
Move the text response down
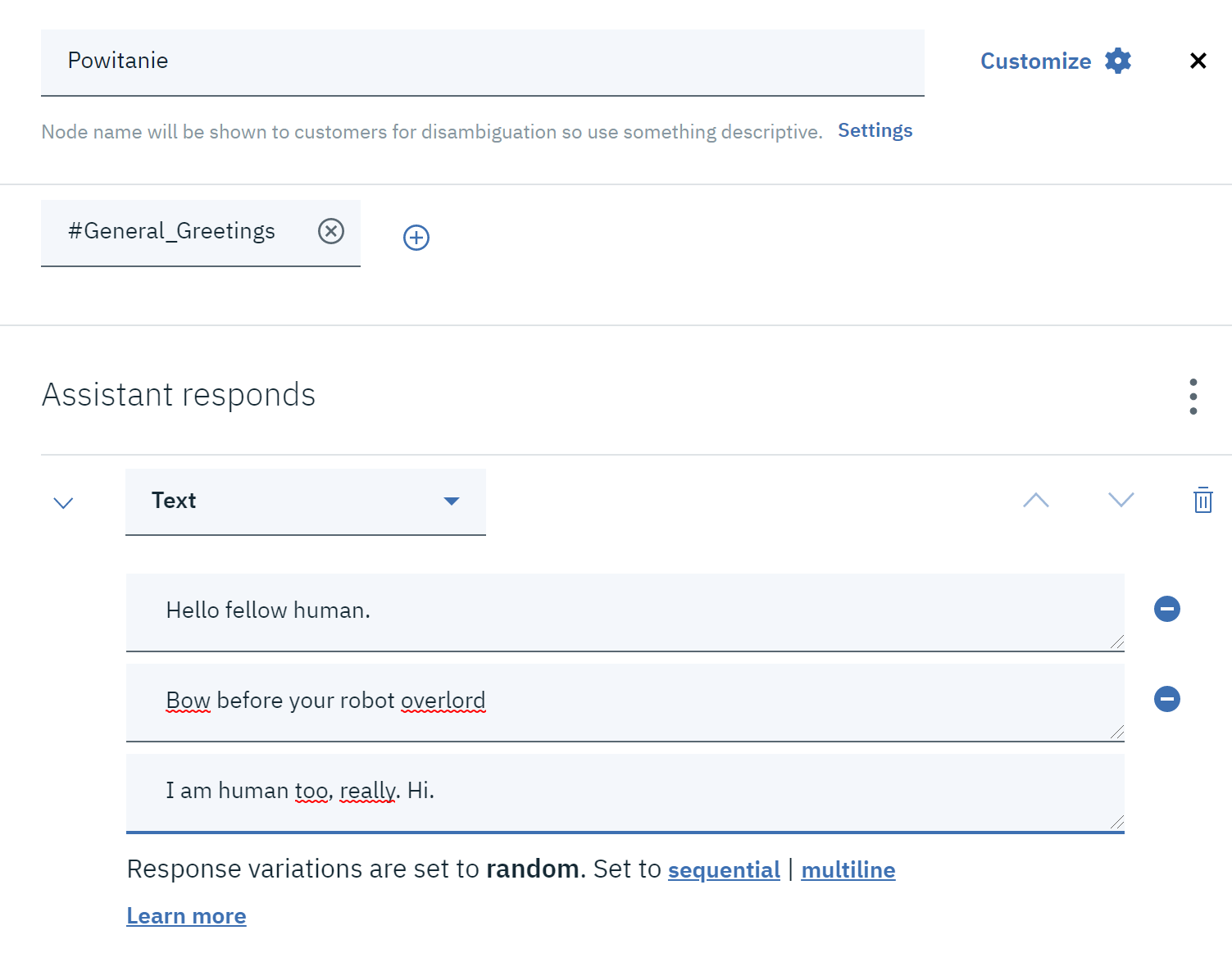(1121, 500)
